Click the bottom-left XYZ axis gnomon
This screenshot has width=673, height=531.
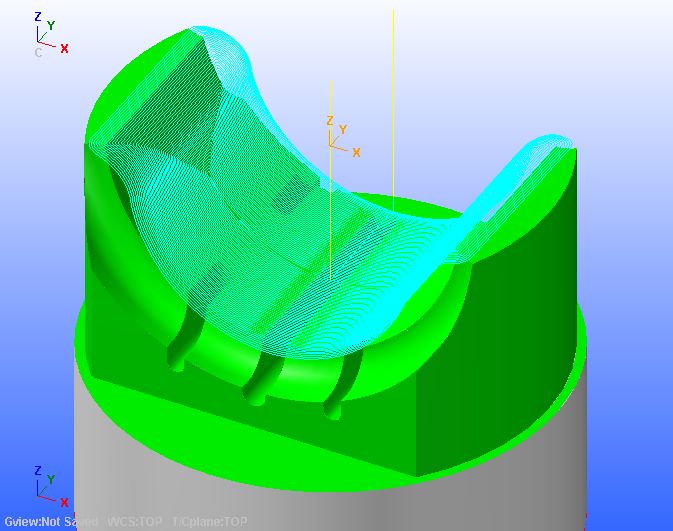click(51, 487)
